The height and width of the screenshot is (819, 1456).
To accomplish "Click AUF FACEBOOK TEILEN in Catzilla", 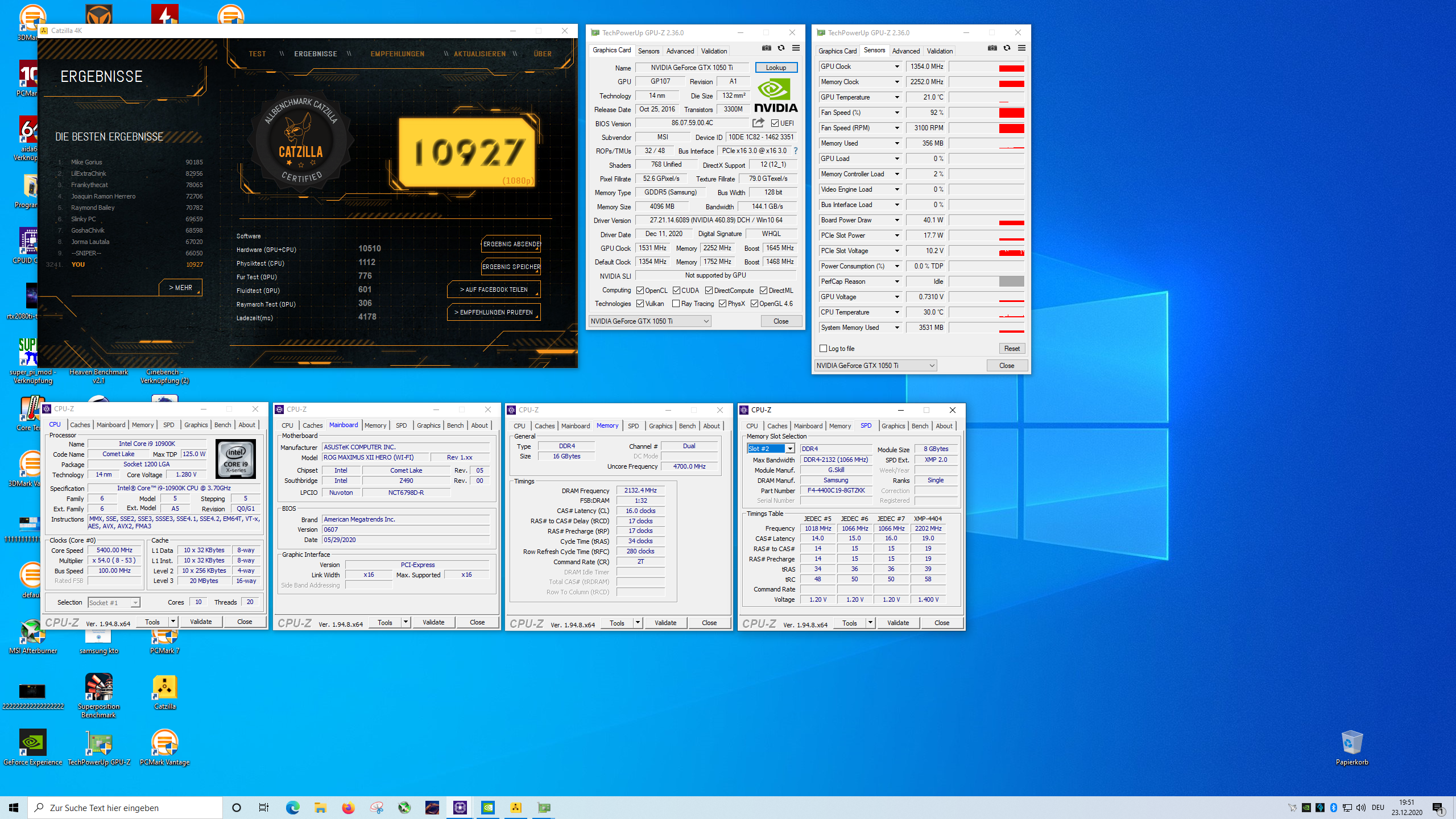I will click(x=494, y=289).
